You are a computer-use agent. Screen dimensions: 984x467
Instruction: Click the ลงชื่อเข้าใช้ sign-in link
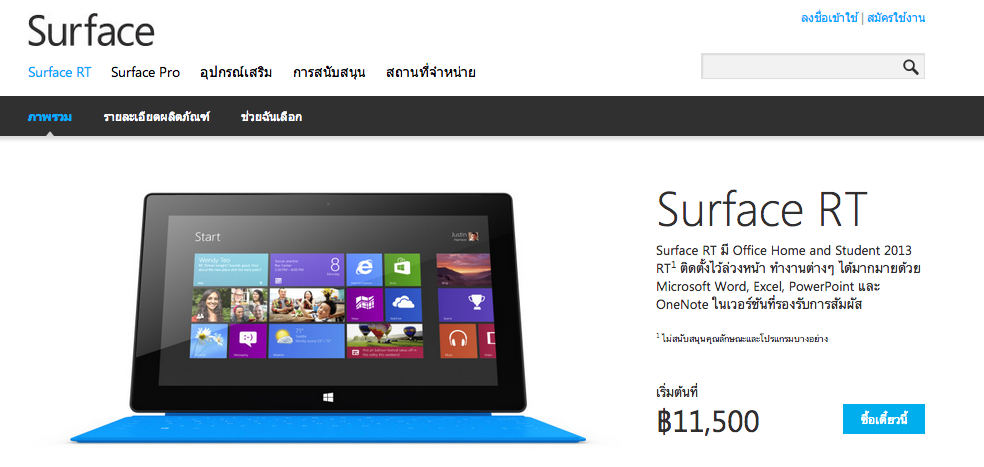[x=829, y=18]
